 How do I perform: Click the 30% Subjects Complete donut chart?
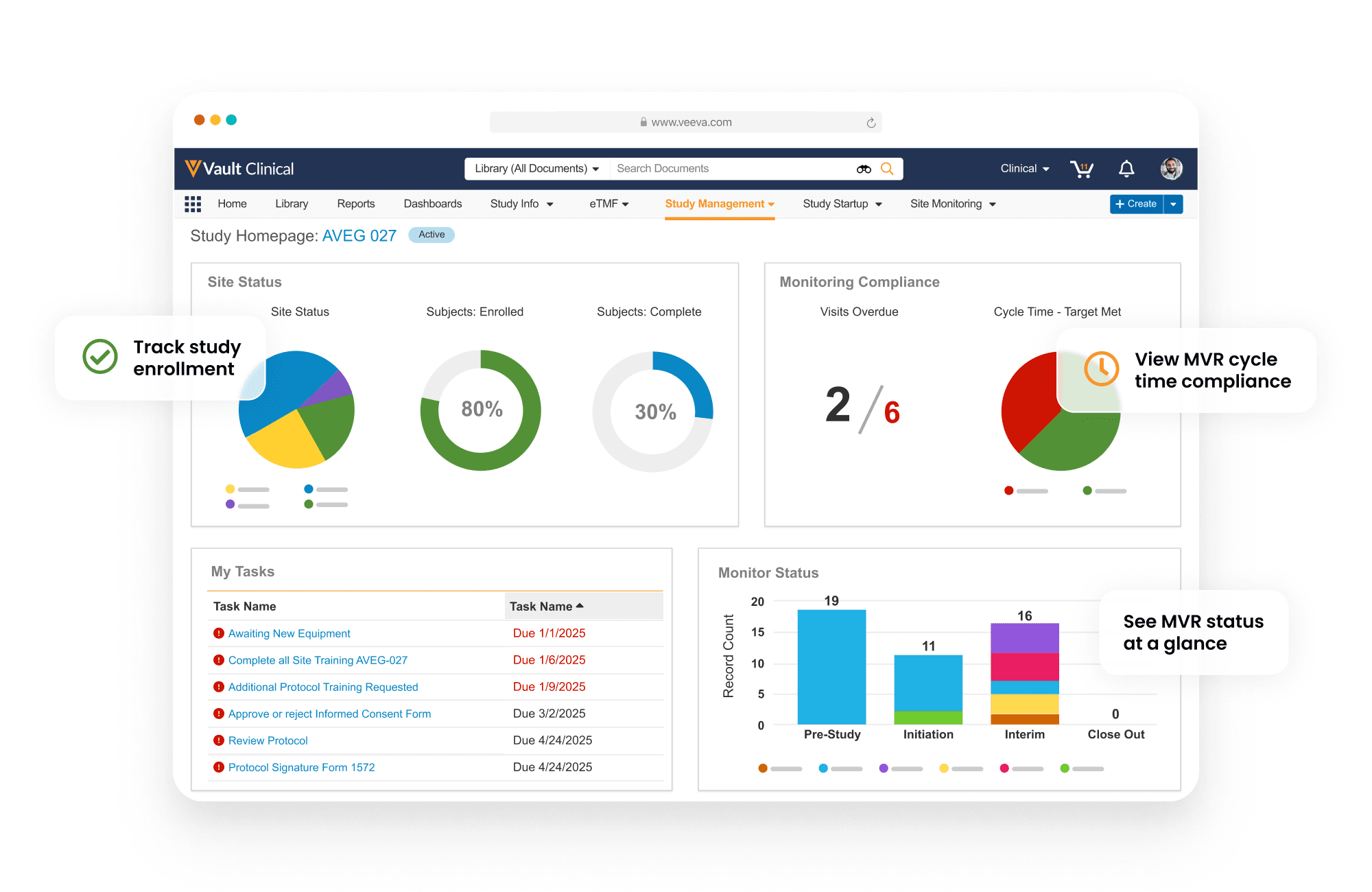(x=653, y=412)
